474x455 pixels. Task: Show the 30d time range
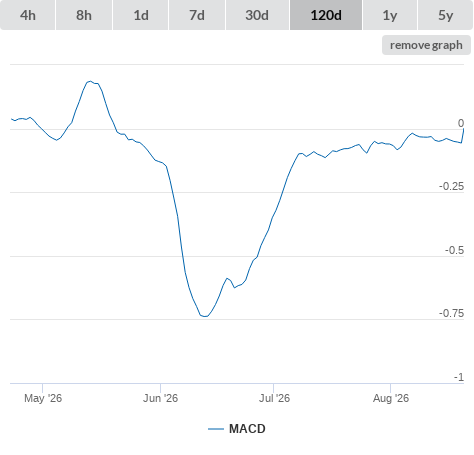257,15
